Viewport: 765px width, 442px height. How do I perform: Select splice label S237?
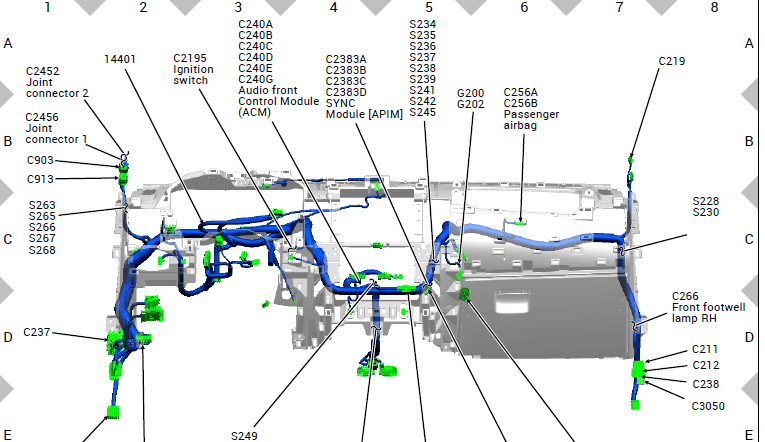point(423,57)
